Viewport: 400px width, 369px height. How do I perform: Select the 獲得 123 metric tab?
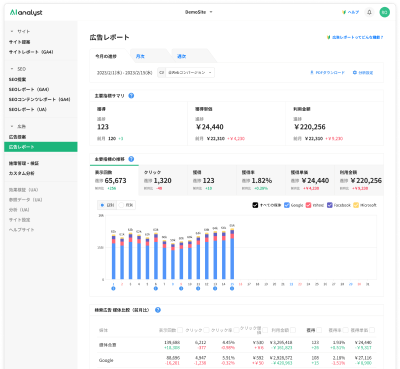pyautogui.click(x=212, y=180)
